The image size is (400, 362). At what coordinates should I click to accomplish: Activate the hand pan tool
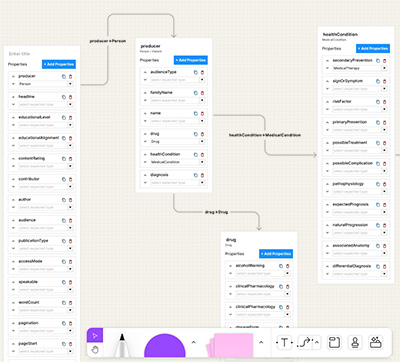point(95,350)
